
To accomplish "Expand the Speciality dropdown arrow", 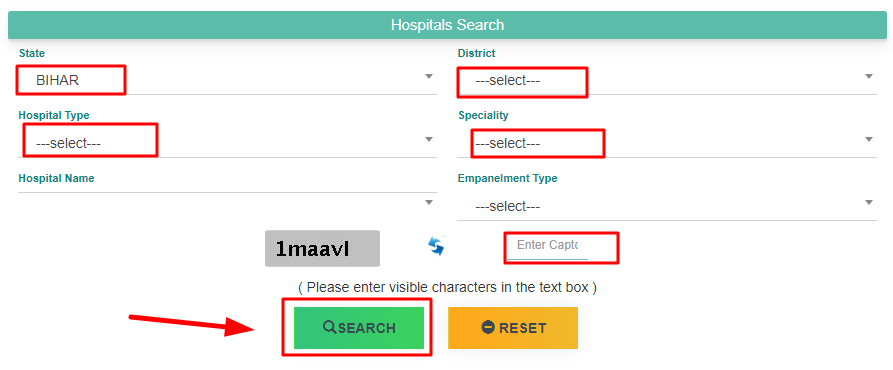I will (869, 139).
